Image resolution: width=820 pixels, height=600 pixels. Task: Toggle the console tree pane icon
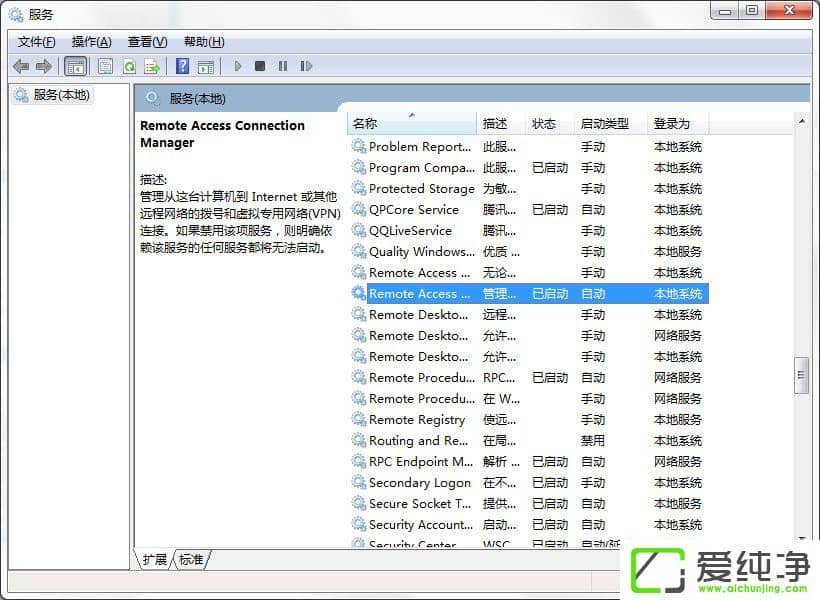(75, 66)
